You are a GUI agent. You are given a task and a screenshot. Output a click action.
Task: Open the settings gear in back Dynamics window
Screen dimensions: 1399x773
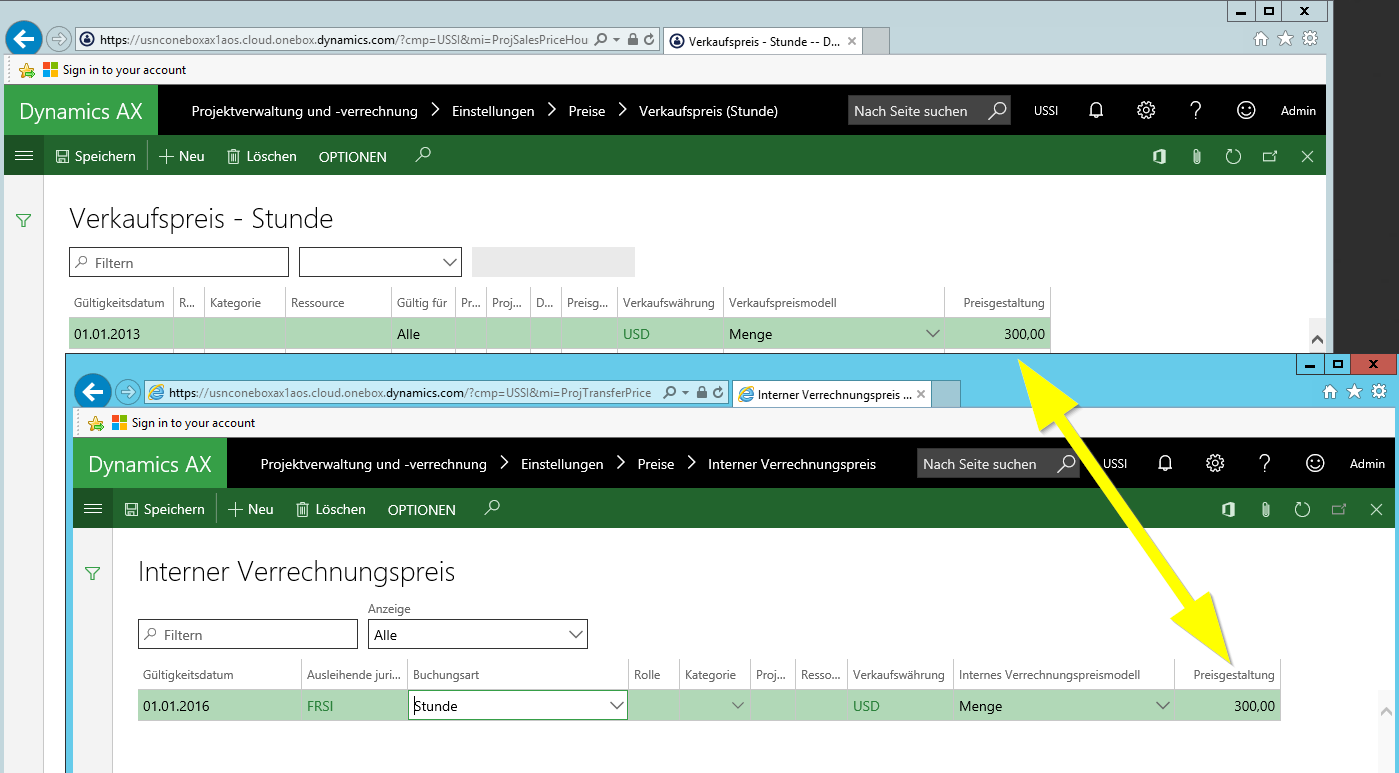1146,111
